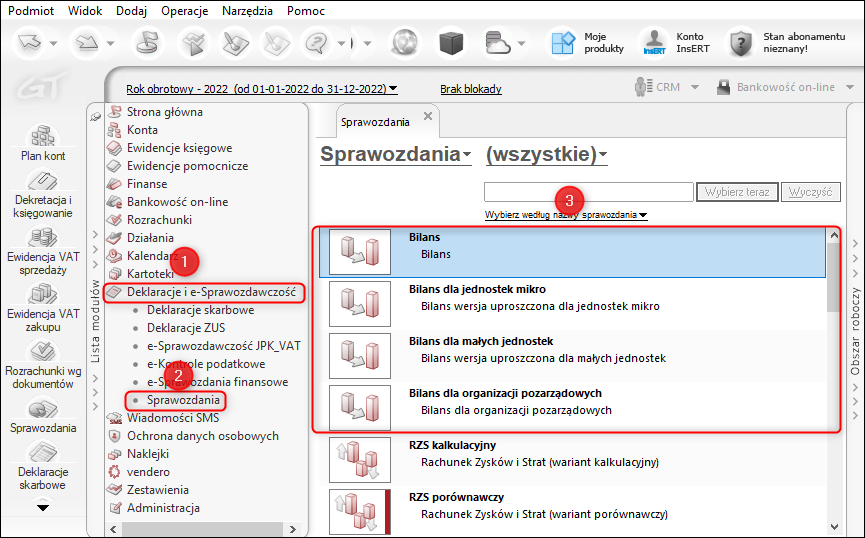Click the globe toolbar icon
The image size is (865, 538).
(405, 42)
